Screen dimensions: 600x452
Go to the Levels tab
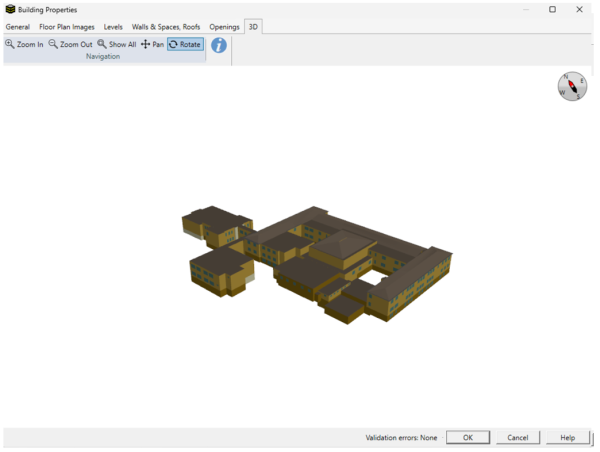[x=113, y=27]
